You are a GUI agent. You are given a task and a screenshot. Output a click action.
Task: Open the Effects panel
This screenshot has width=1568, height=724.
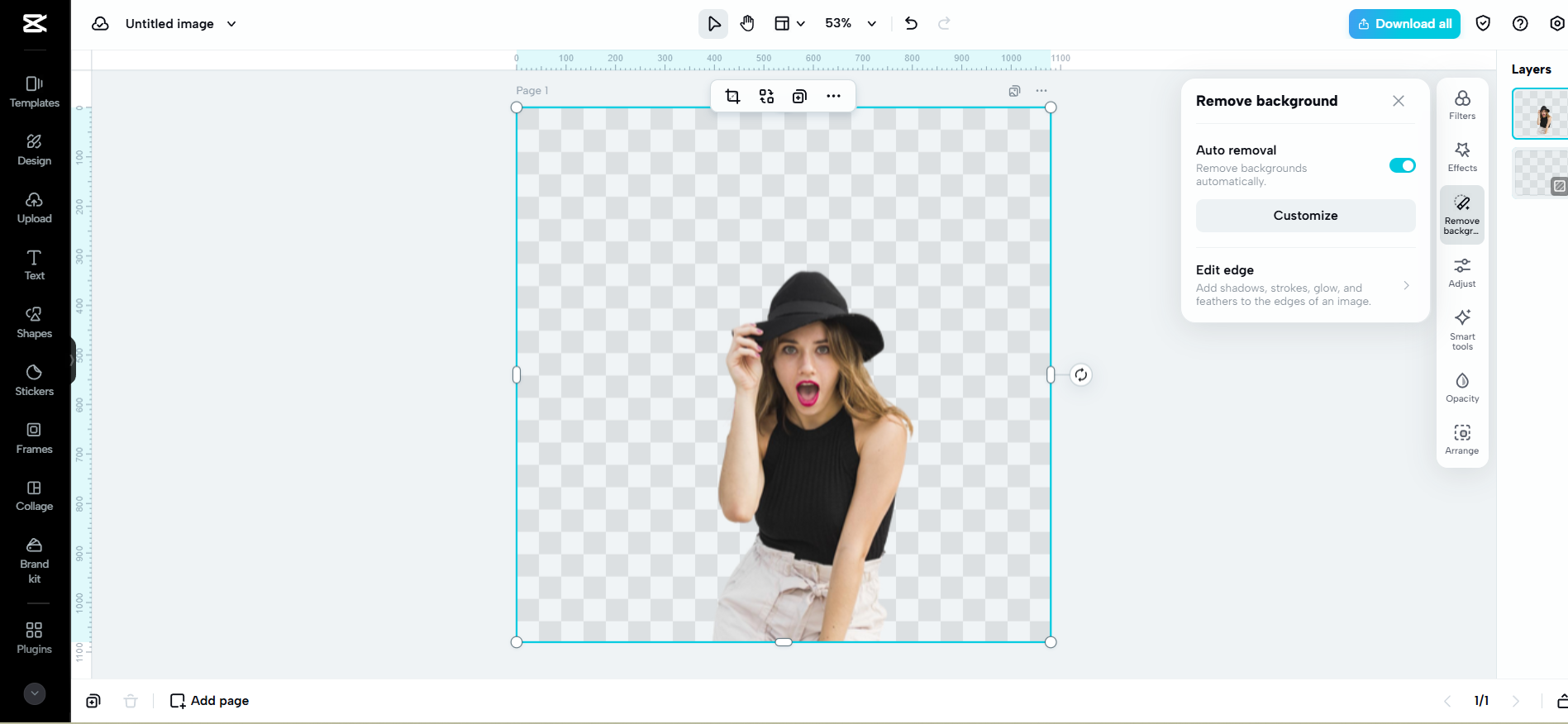(x=1461, y=157)
